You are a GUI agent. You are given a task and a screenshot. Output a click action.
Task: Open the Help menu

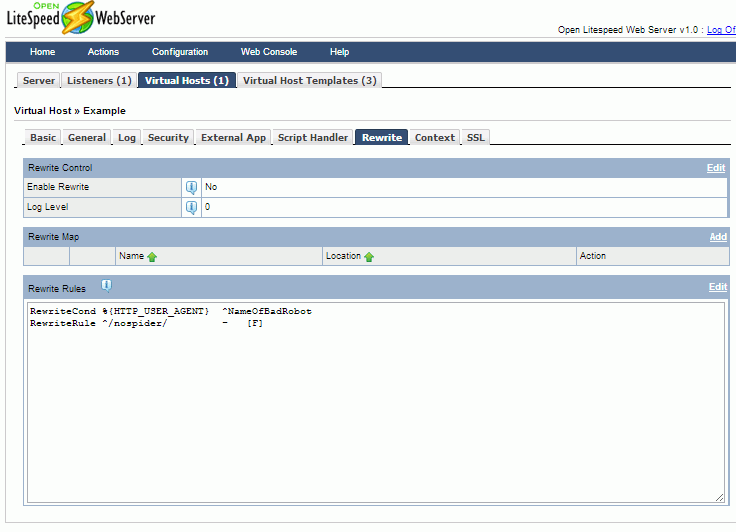(340, 52)
